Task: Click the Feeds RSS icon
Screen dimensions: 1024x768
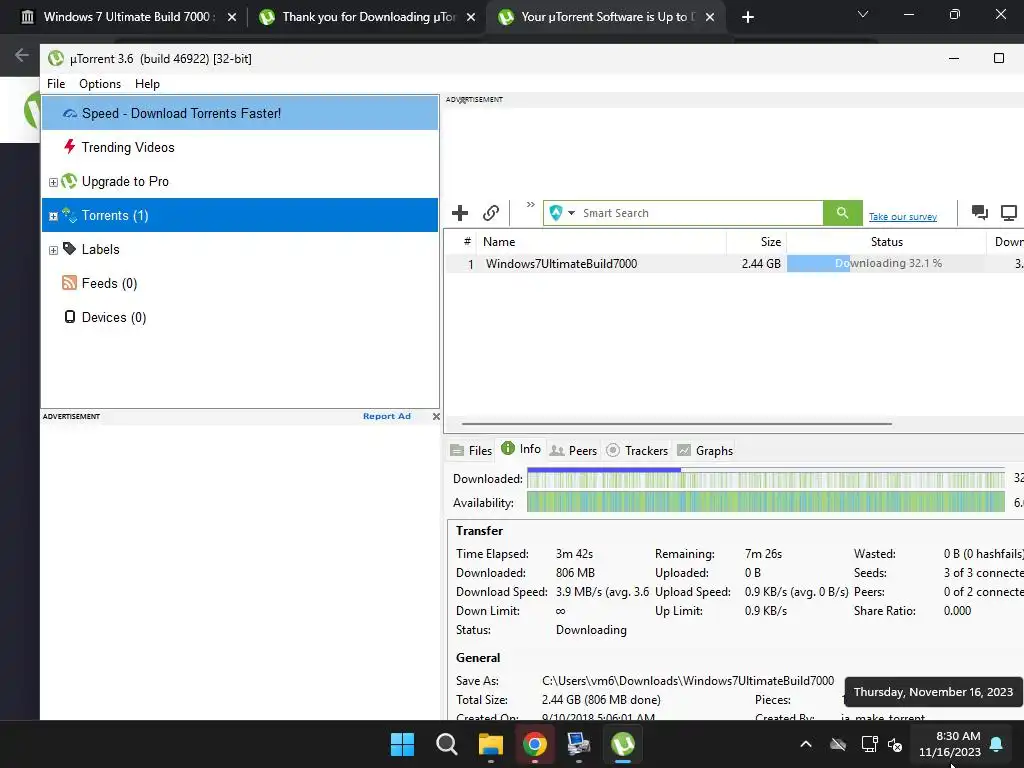Action: [69, 283]
